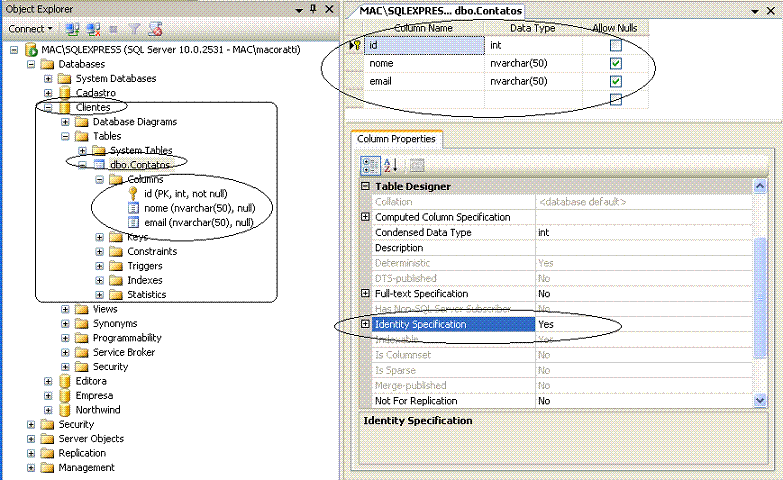Expand the Identity Specification property
783x480 pixels.
click(x=366, y=324)
